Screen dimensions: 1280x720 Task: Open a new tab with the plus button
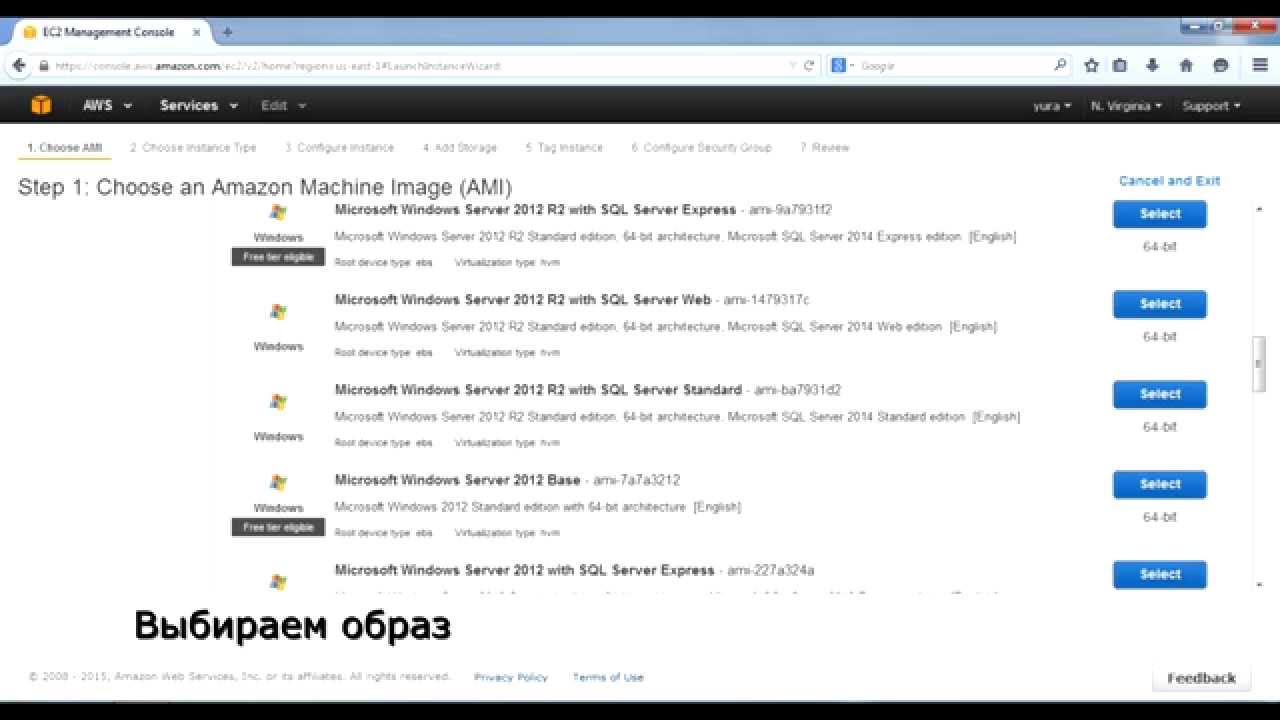(x=227, y=32)
